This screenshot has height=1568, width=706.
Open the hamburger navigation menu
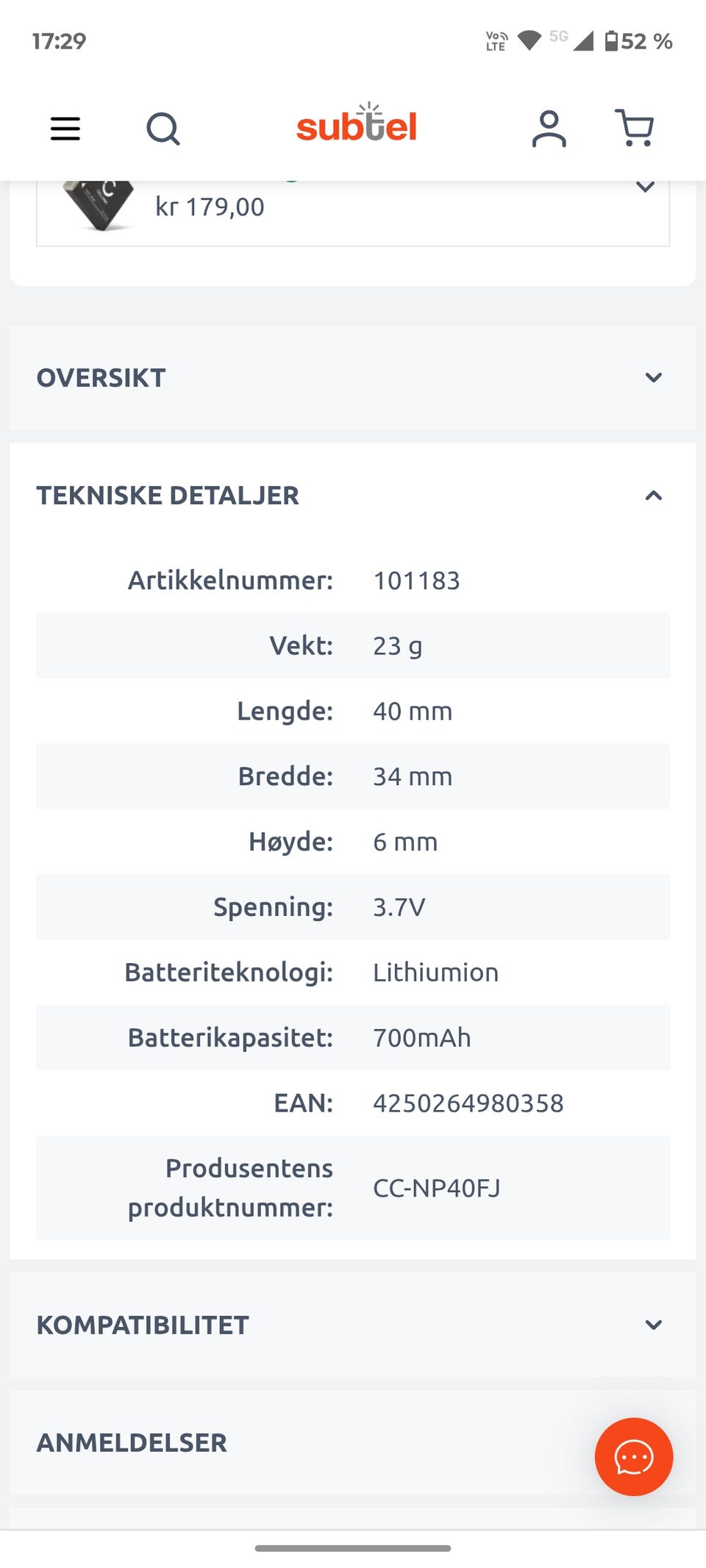pos(65,129)
